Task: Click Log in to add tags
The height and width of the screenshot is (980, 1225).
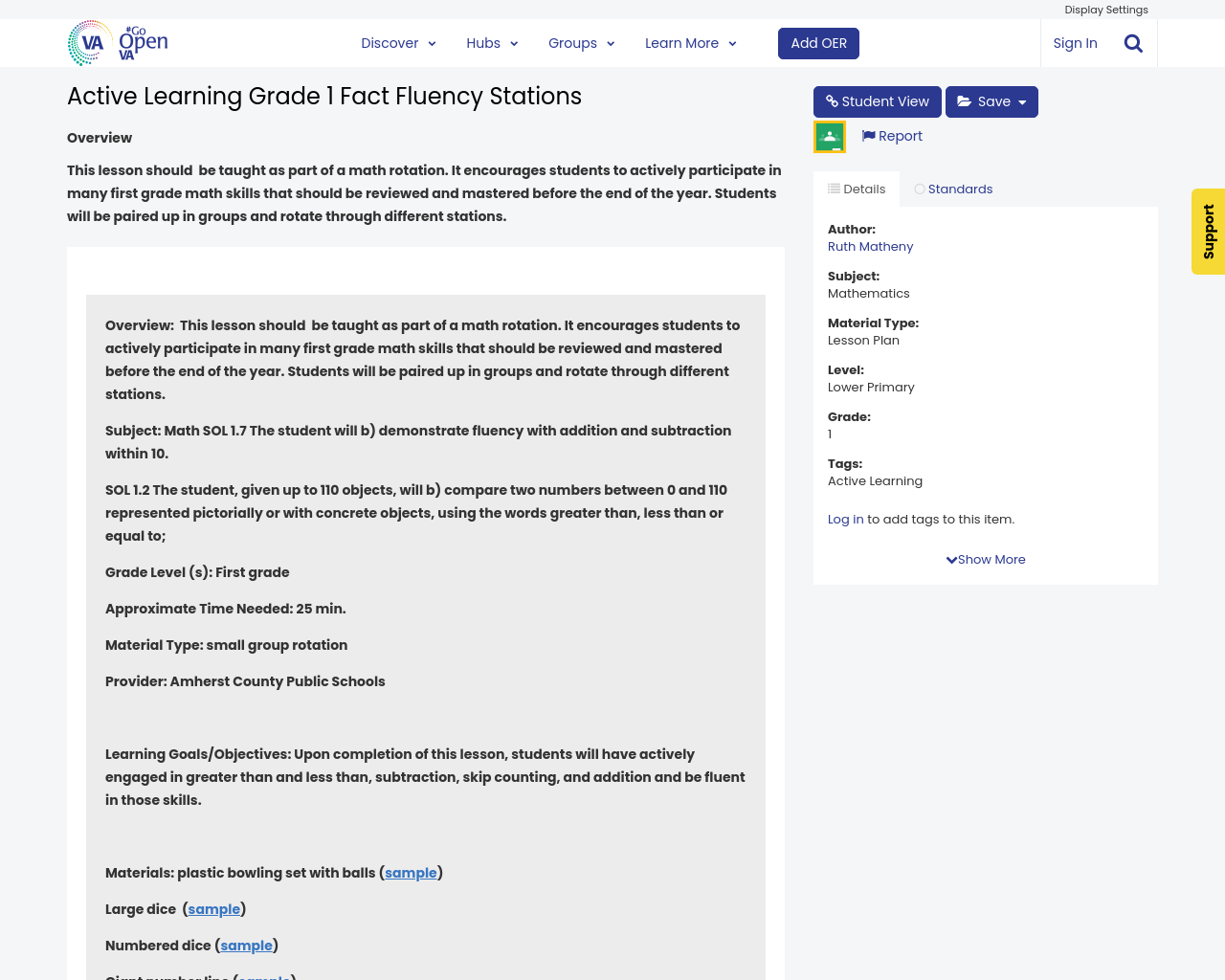Action: (845, 519)
